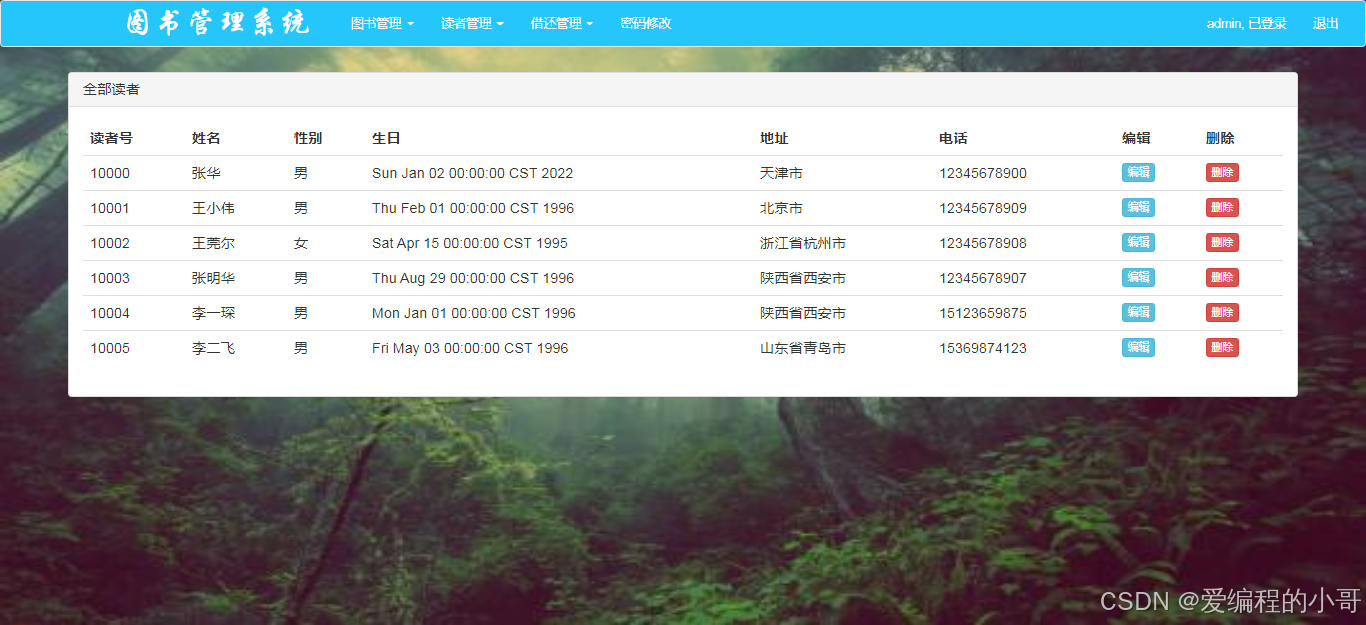This screenshot has height=625, width=1366.
Task: Delete reader 王莍尔's record
Action: (x=1221, y=242)
